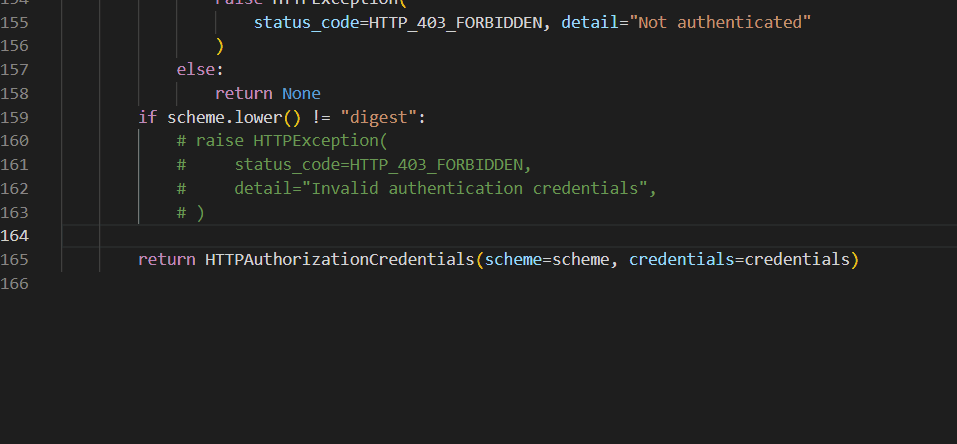Click line number 164 in the gutter
The width and height of the screenshot is (957, 444).
(14, 236)
